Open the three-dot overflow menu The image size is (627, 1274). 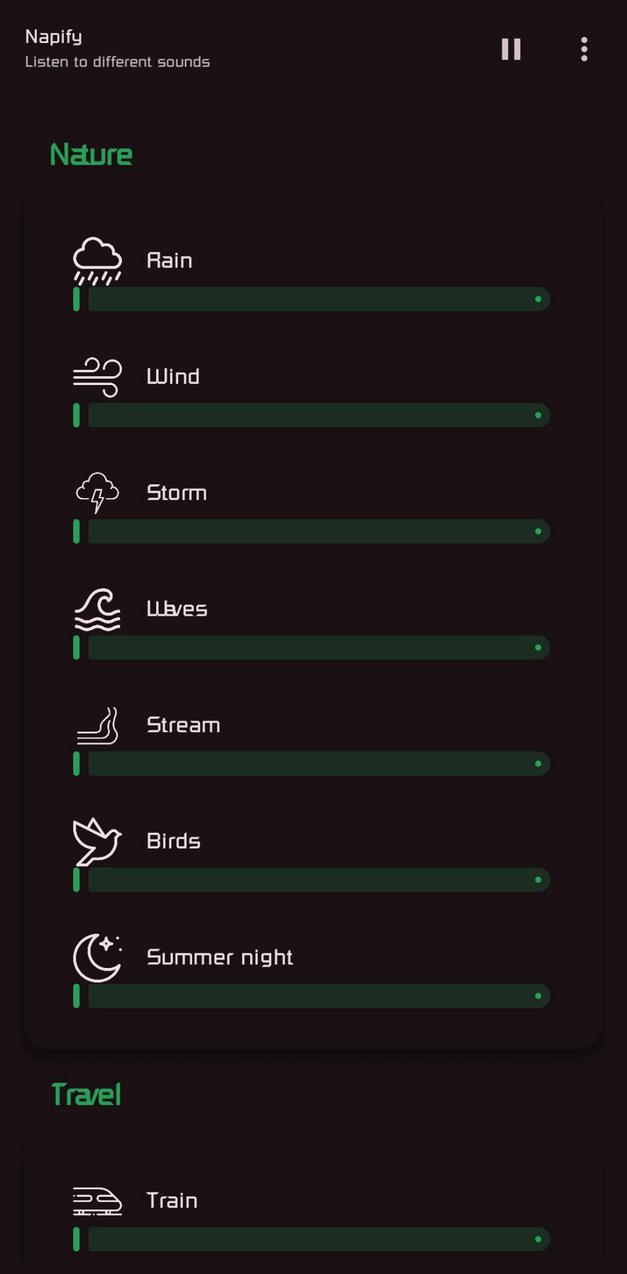click(584, 49)
